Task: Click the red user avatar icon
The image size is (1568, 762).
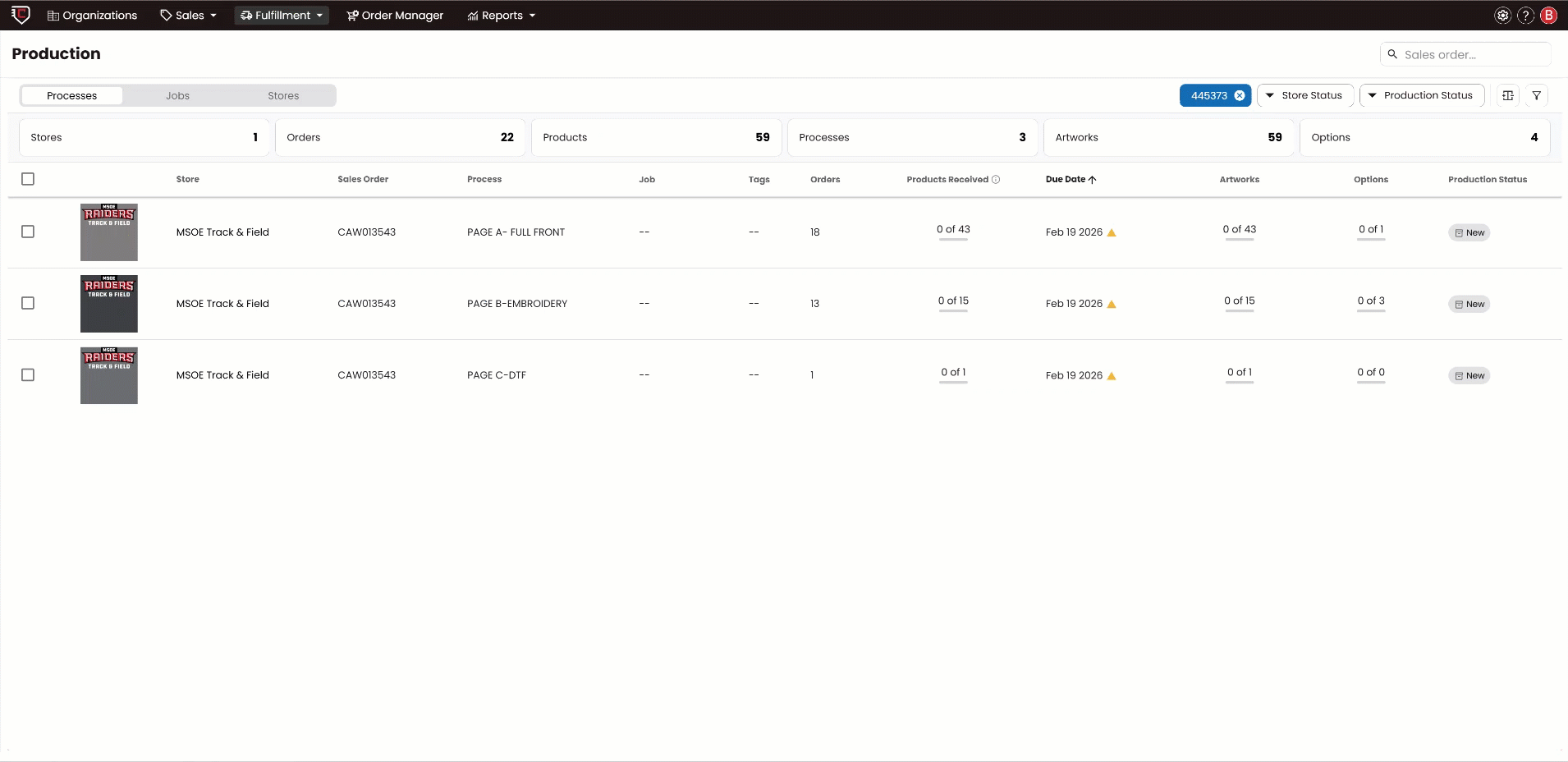Action: (1549, 16)
